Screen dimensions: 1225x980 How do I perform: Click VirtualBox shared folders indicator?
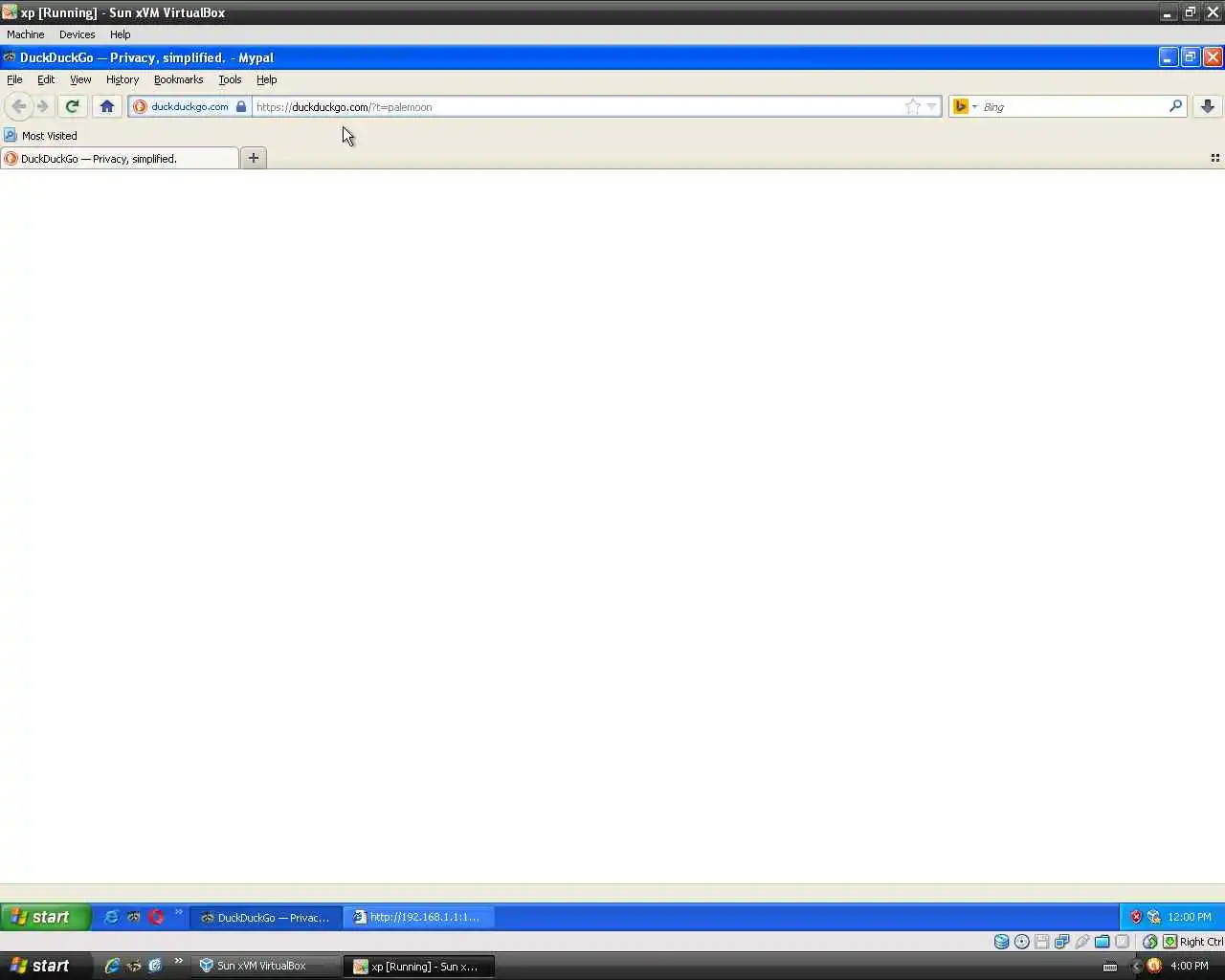1102,942
